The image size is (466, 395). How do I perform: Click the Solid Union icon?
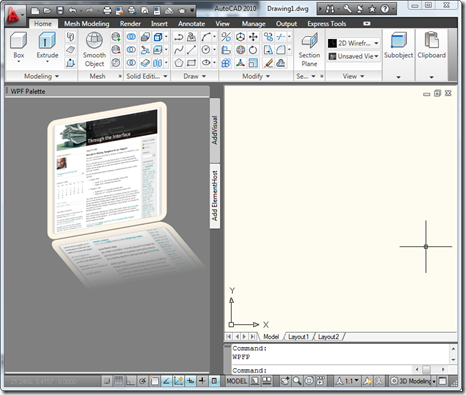131,37
